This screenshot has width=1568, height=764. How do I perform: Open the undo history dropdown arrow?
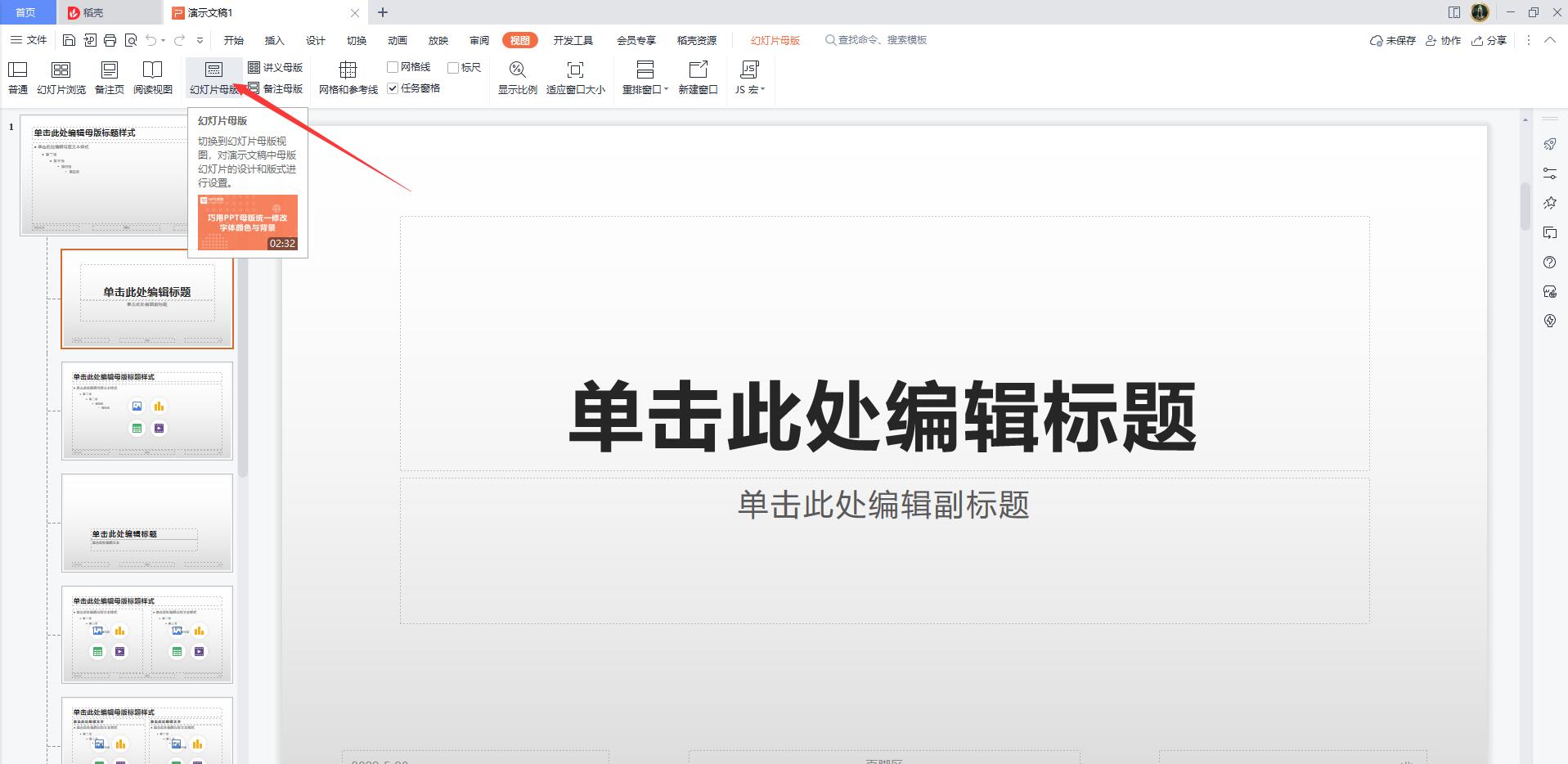click(x=164, y=40)
